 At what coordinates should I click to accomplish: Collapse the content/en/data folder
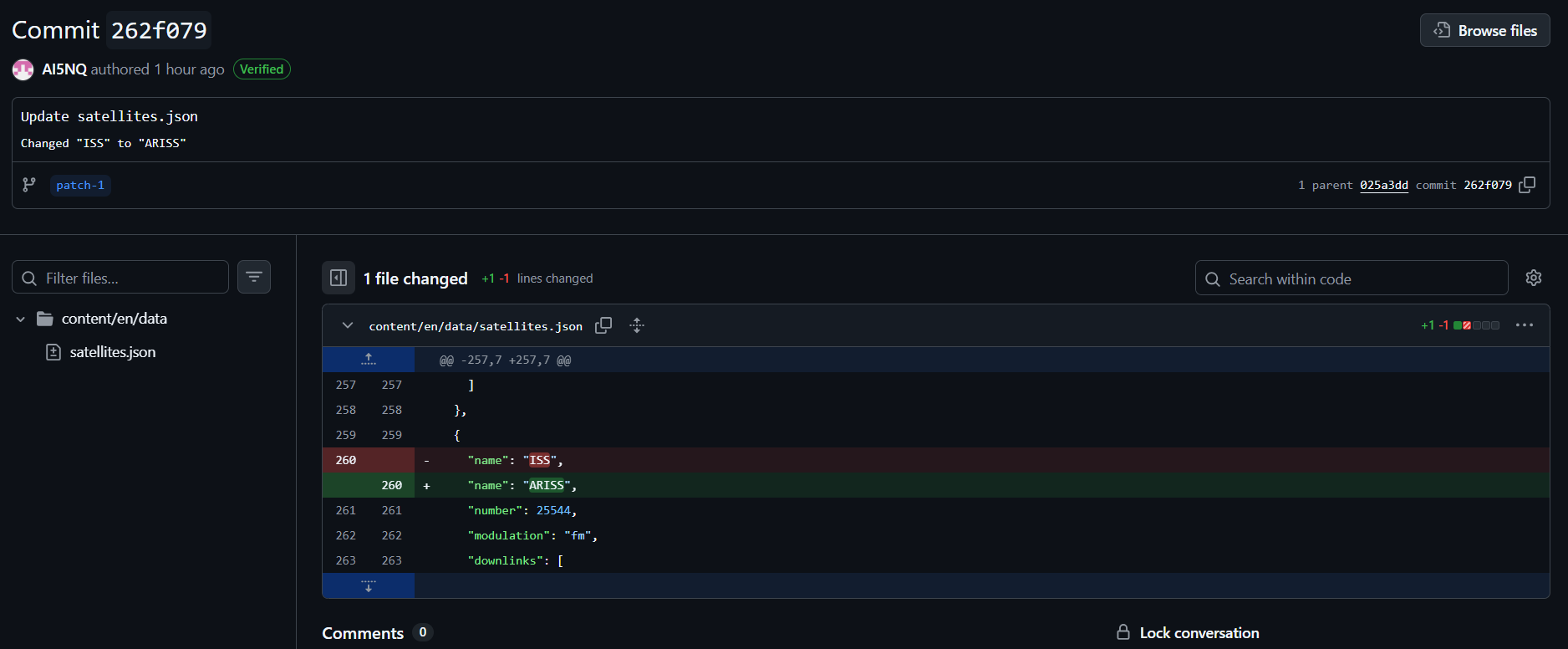click(x=21, y=319)
